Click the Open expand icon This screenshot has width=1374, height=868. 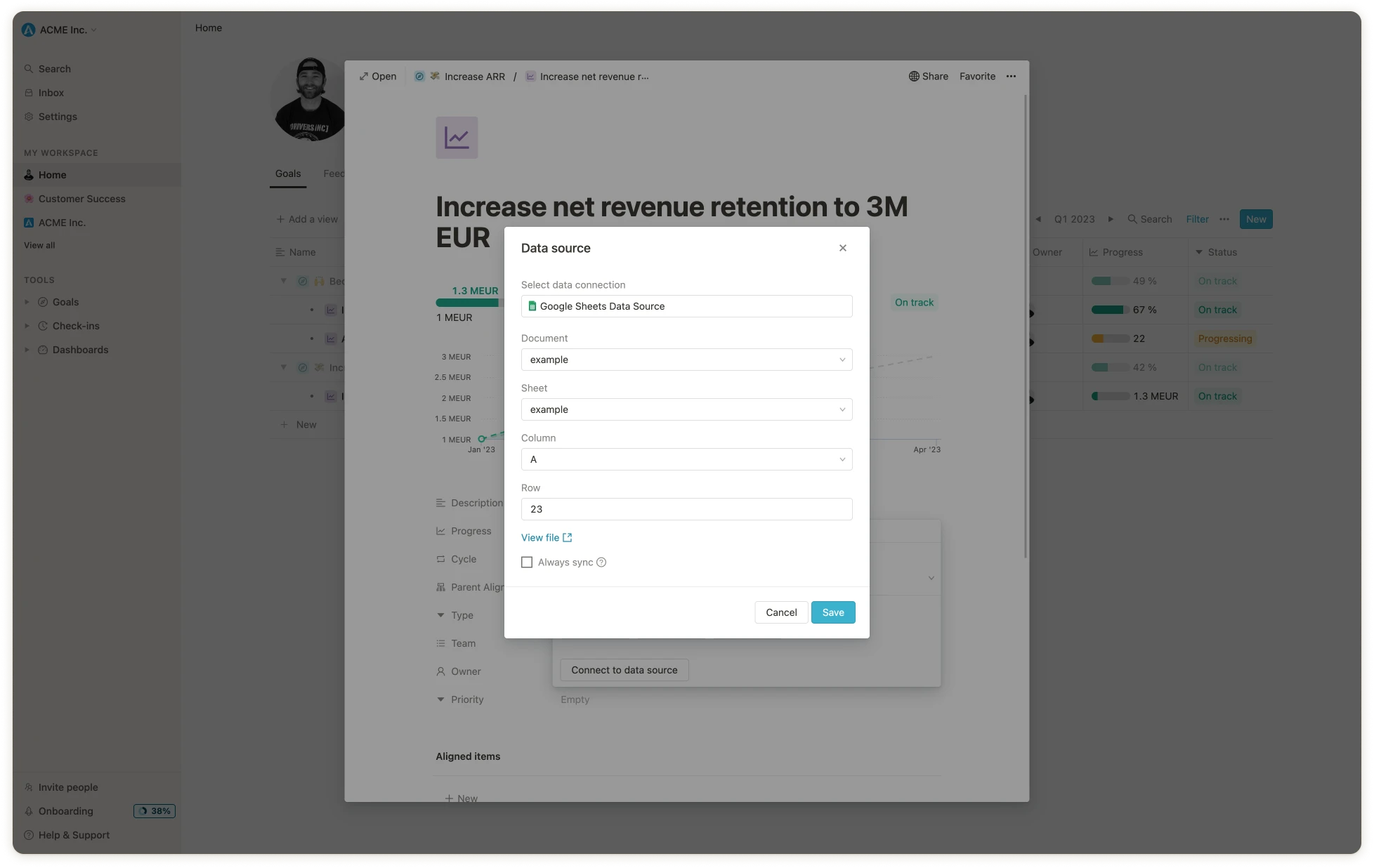coord(364,77)
